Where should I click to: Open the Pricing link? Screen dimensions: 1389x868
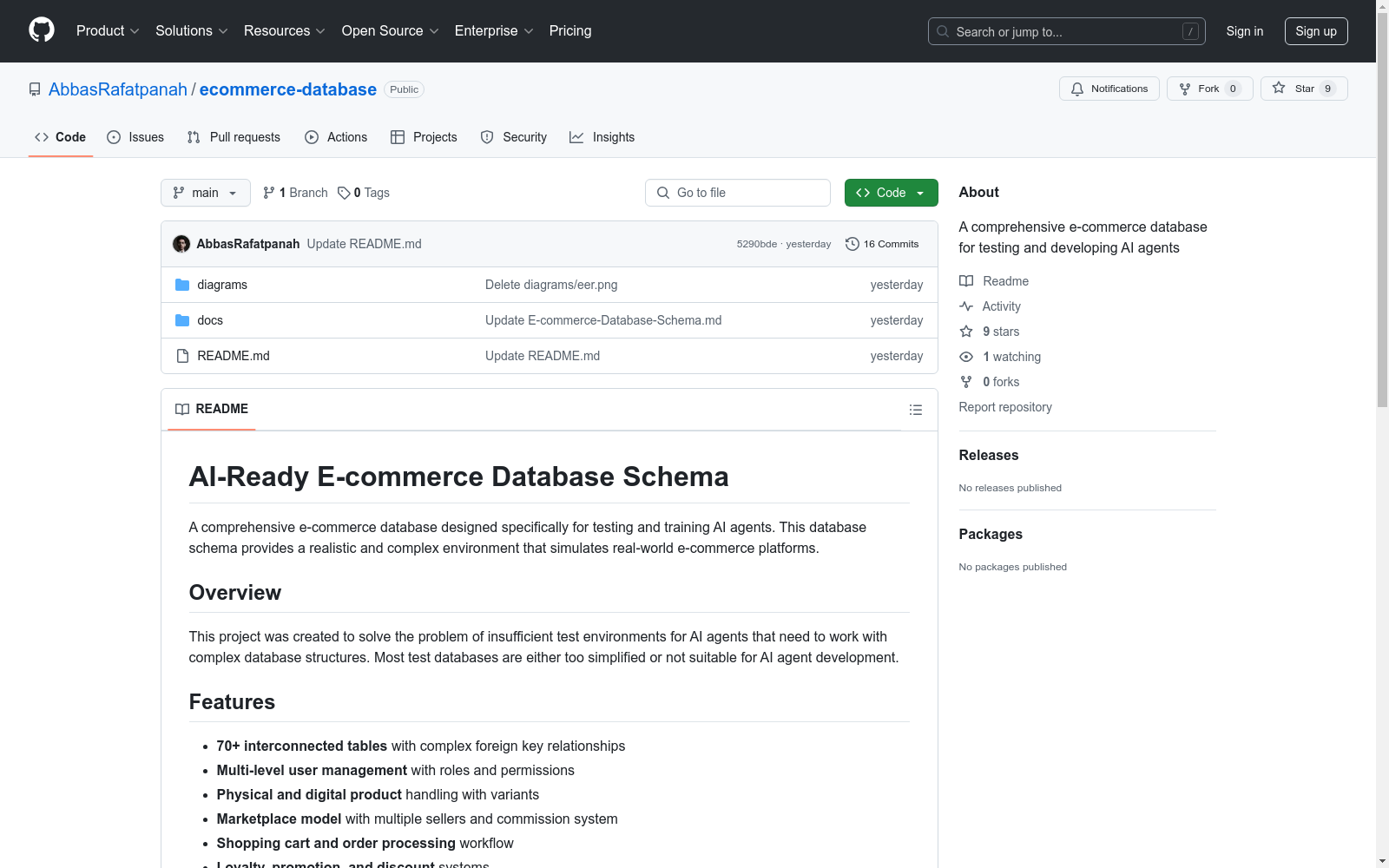(570, 30)
